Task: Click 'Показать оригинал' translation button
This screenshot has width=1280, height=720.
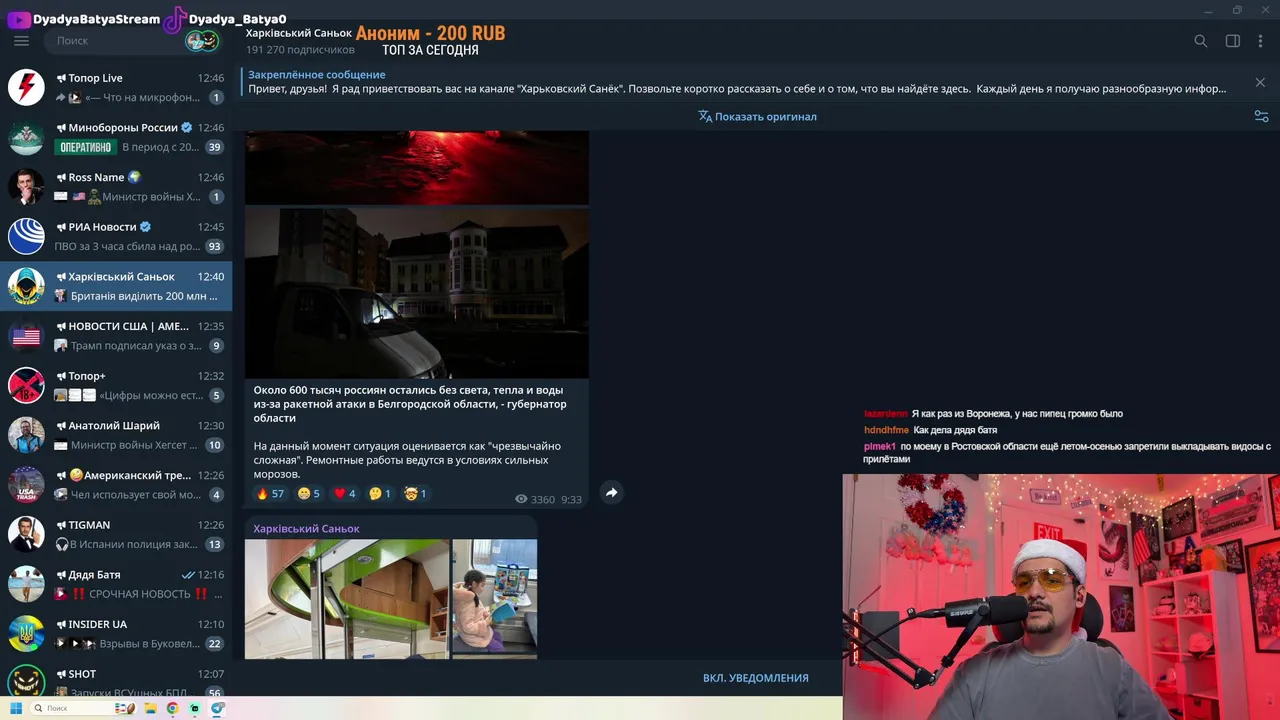Action: (757, 116)
